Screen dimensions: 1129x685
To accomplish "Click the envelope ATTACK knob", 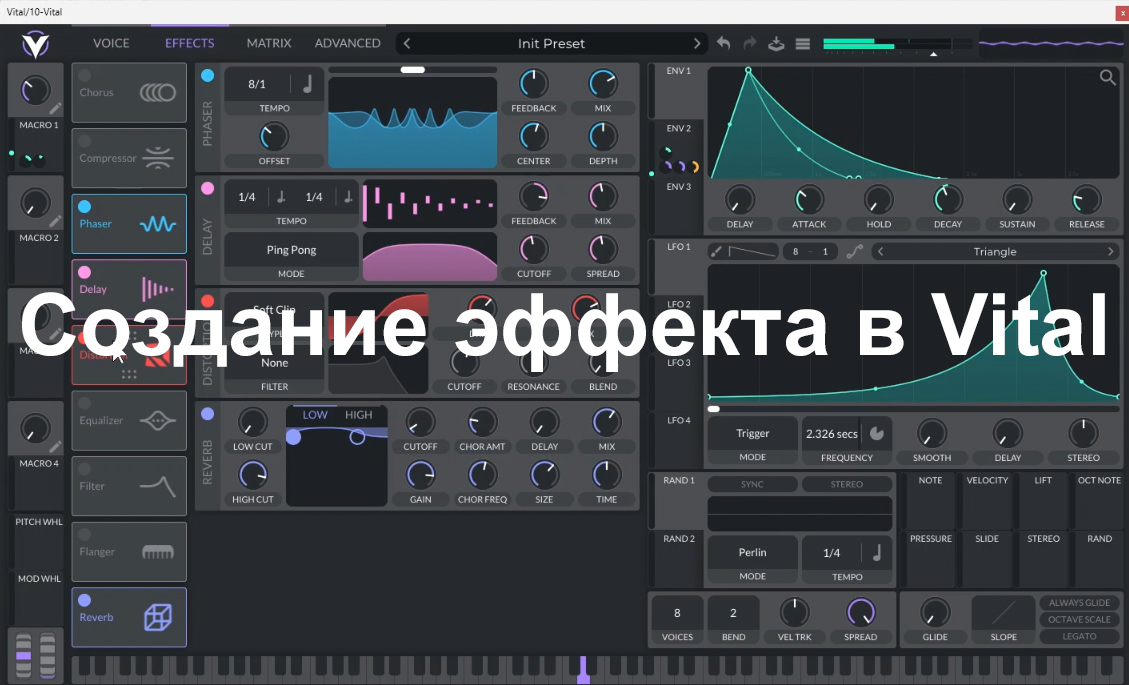I will click(809, 200).
